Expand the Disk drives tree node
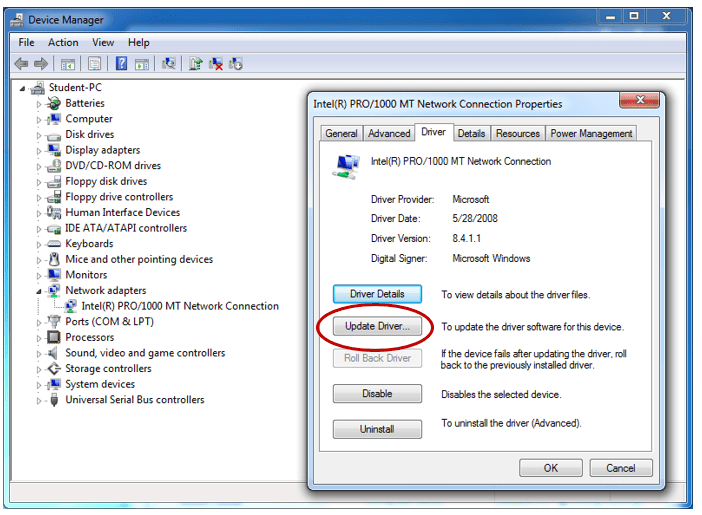The width and height of the screenshot is (702, 515). click(x=39, y=135)
